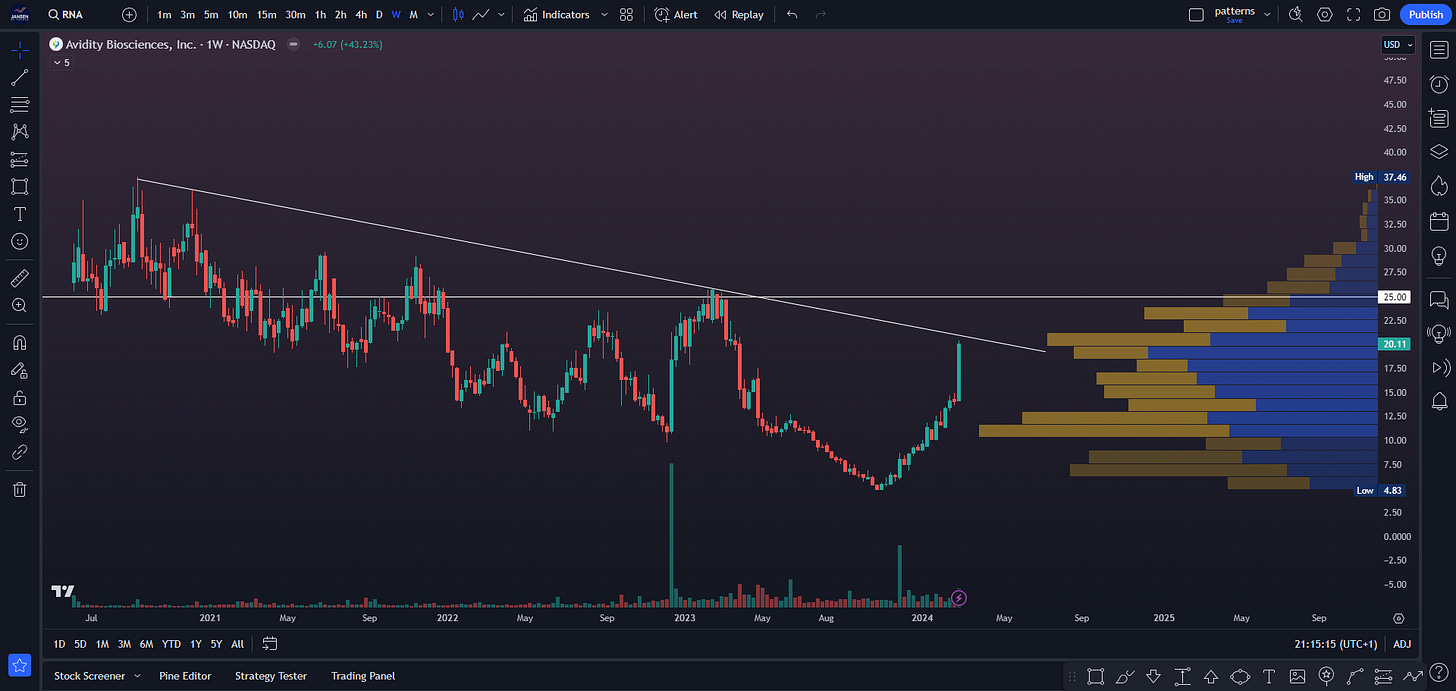Open the alerts clock panel in right sidebar
This screenshot has height=691, width=1456.
tap(1439, 84)
